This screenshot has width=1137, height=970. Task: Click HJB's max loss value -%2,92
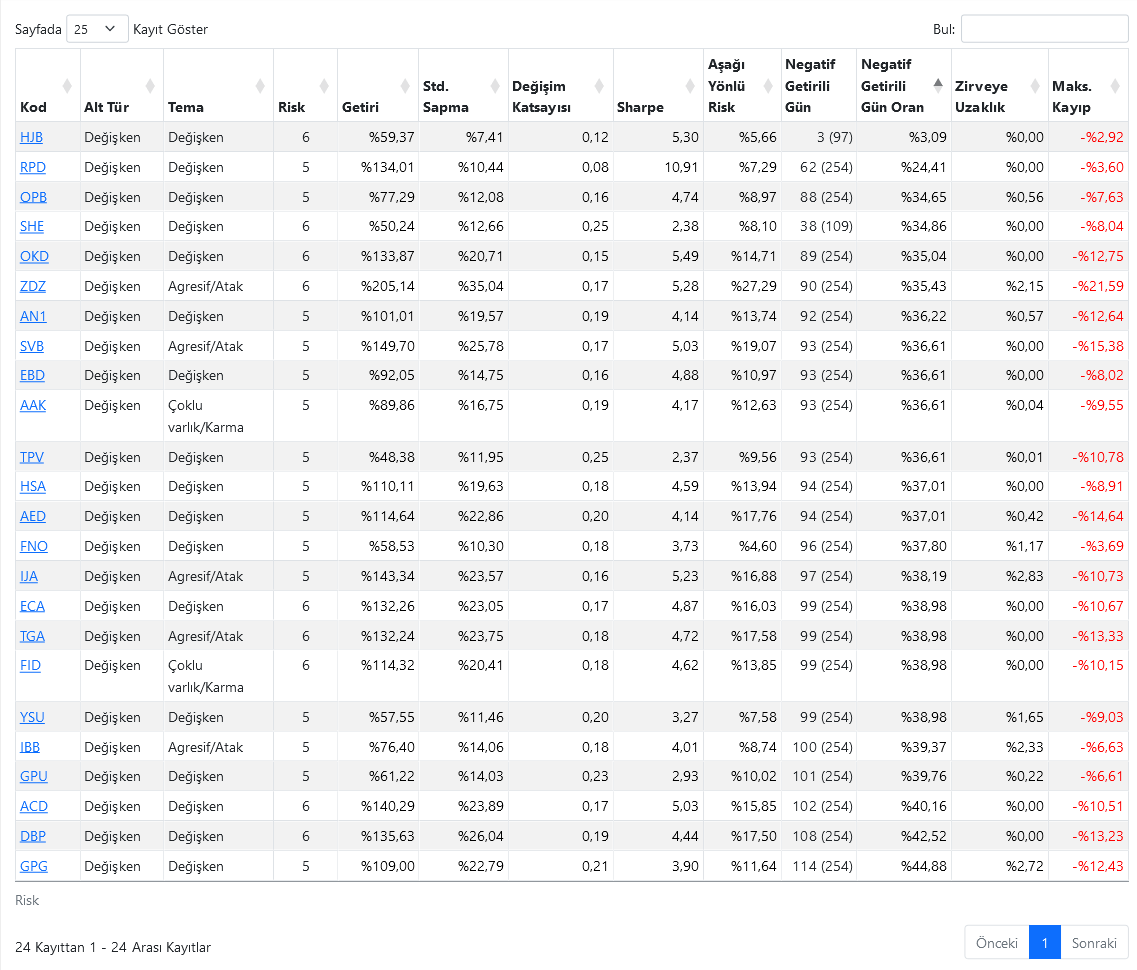[1101, 137]
